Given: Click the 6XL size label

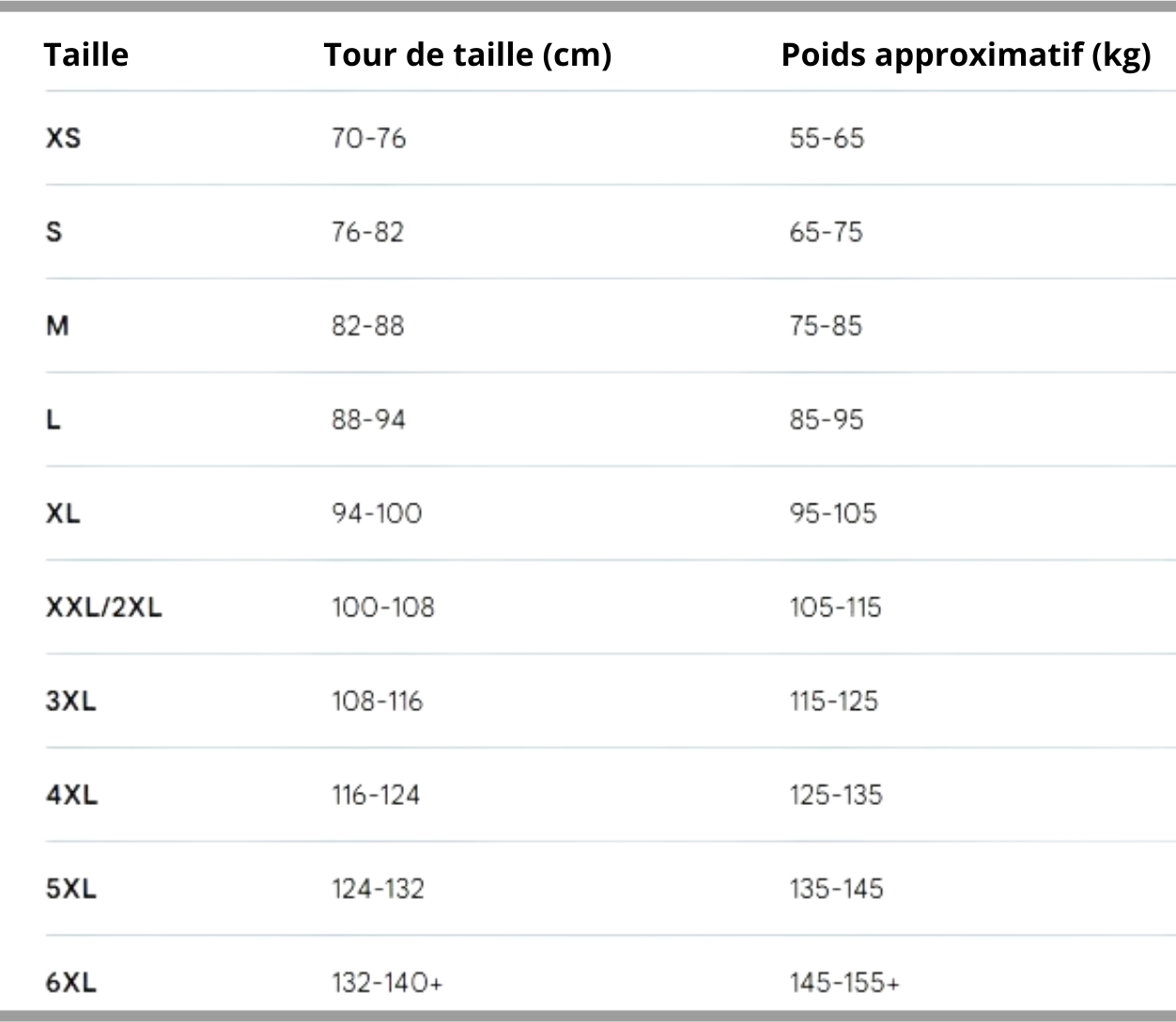Looking at the screenshot, I should pyautogui.click(x=71, y=983).
